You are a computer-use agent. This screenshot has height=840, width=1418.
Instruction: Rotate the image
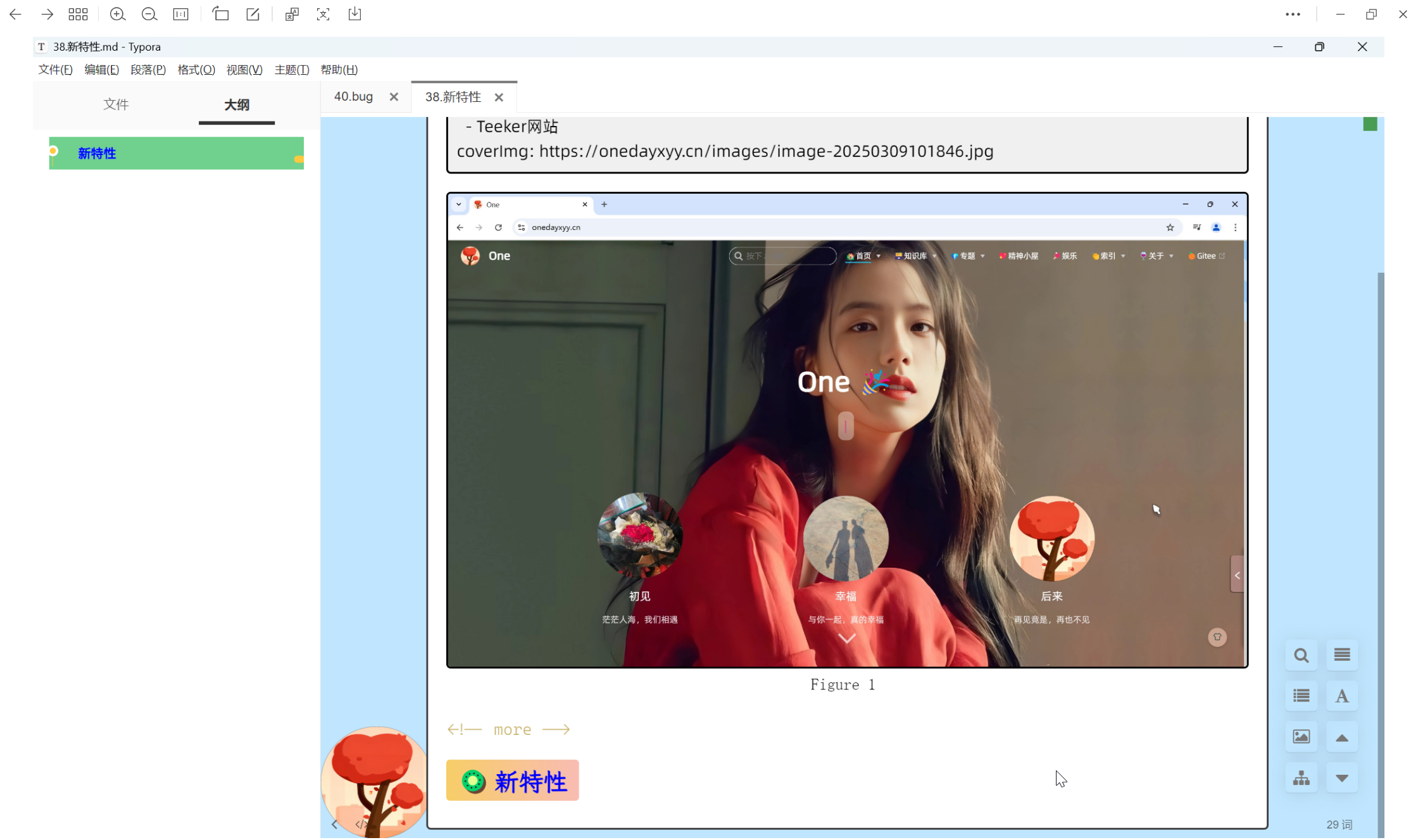220,14
